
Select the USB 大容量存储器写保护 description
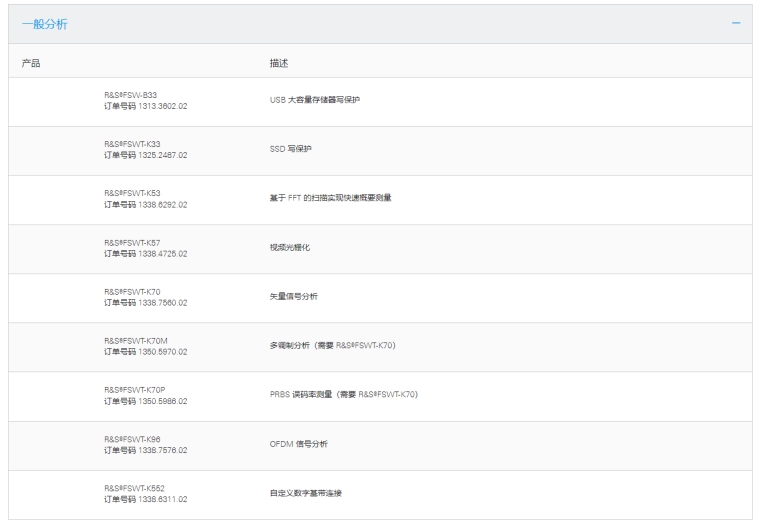(314, 100)
